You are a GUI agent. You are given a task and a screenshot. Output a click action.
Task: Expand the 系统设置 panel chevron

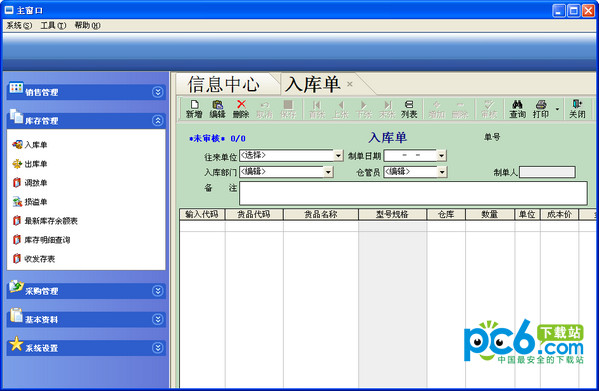pyautogui.click(x=157, y=348)
